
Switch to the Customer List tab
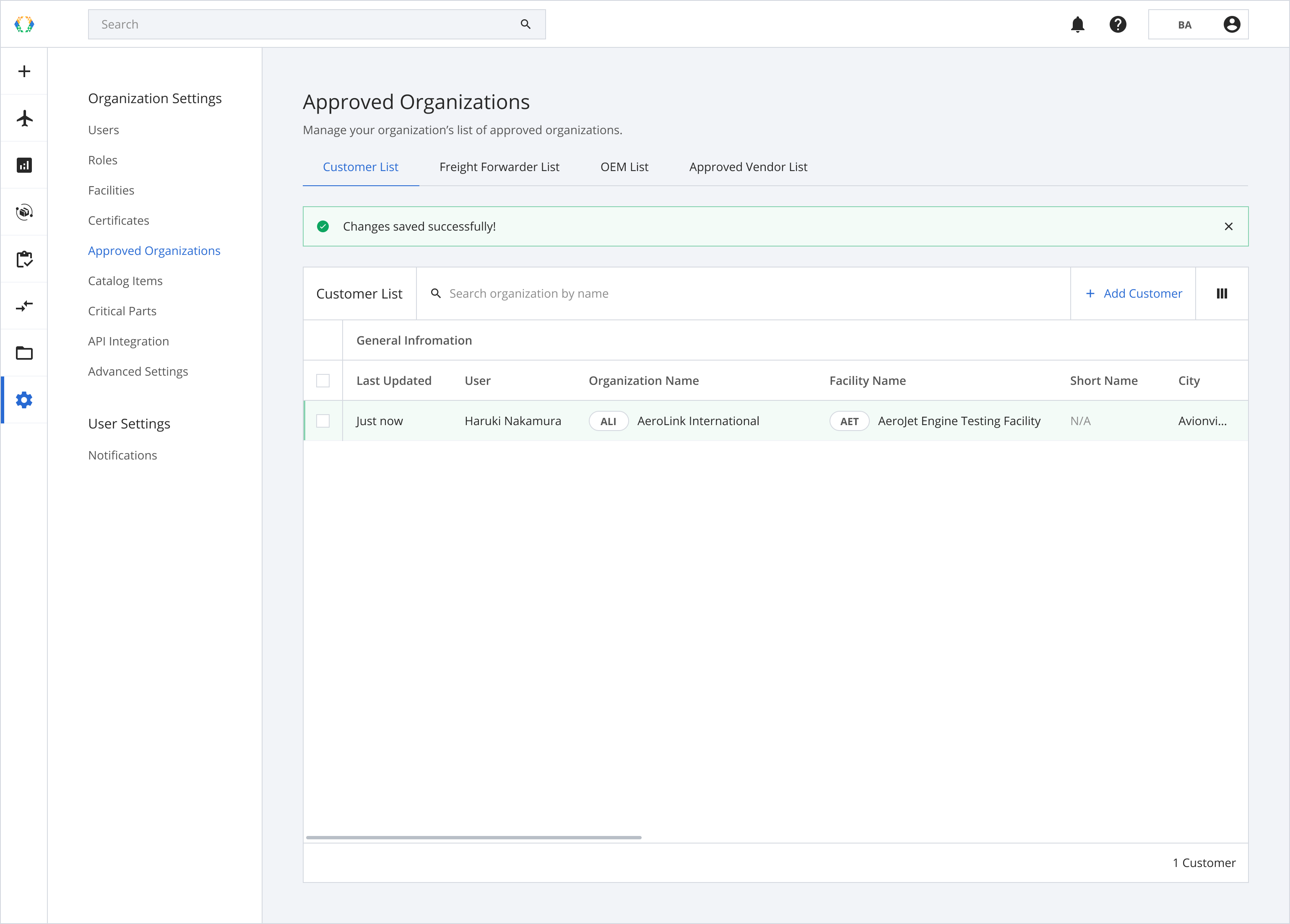click(361, 167)
